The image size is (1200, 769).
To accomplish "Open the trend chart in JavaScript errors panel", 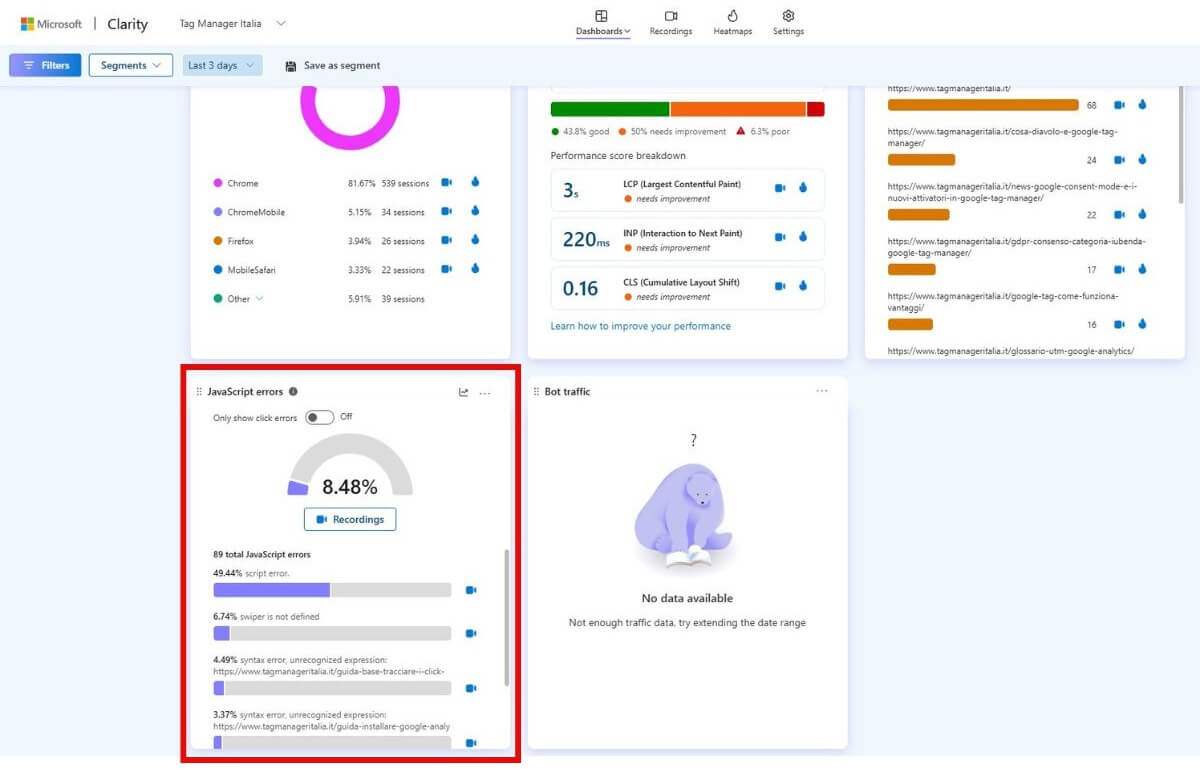I will [x=462, y=392].
